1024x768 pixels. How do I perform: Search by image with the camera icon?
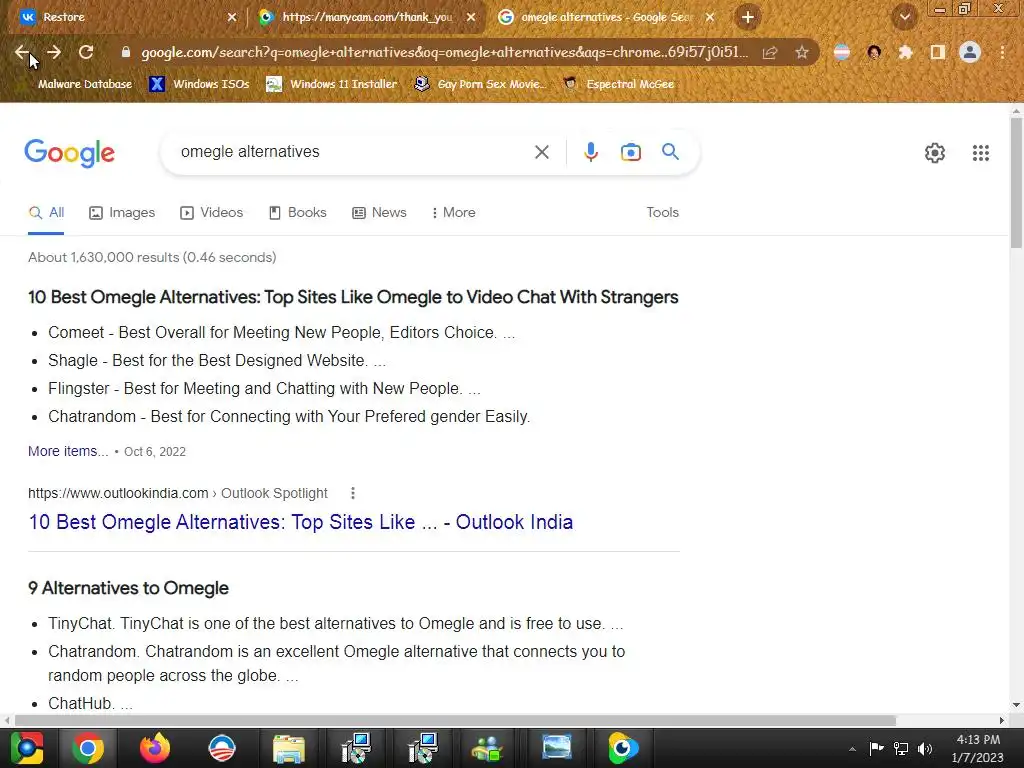(x=631, y=152)
